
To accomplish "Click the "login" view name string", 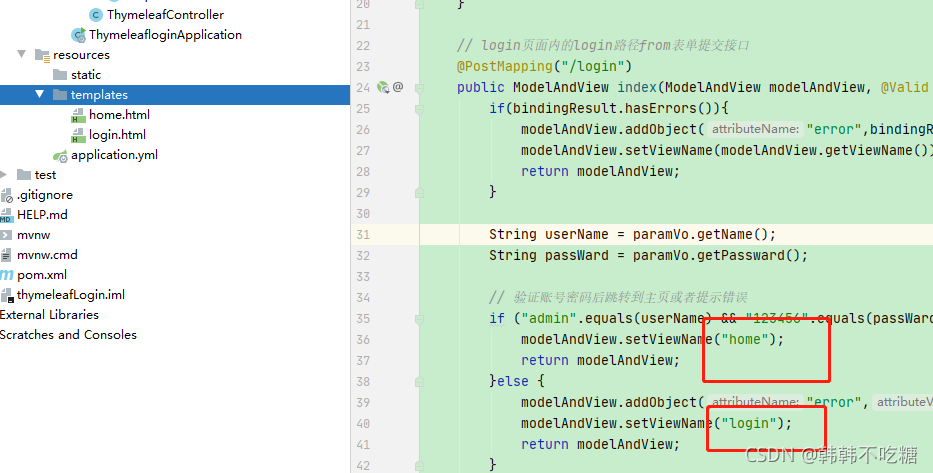I will pyautogui.click(x=749, y=423).
